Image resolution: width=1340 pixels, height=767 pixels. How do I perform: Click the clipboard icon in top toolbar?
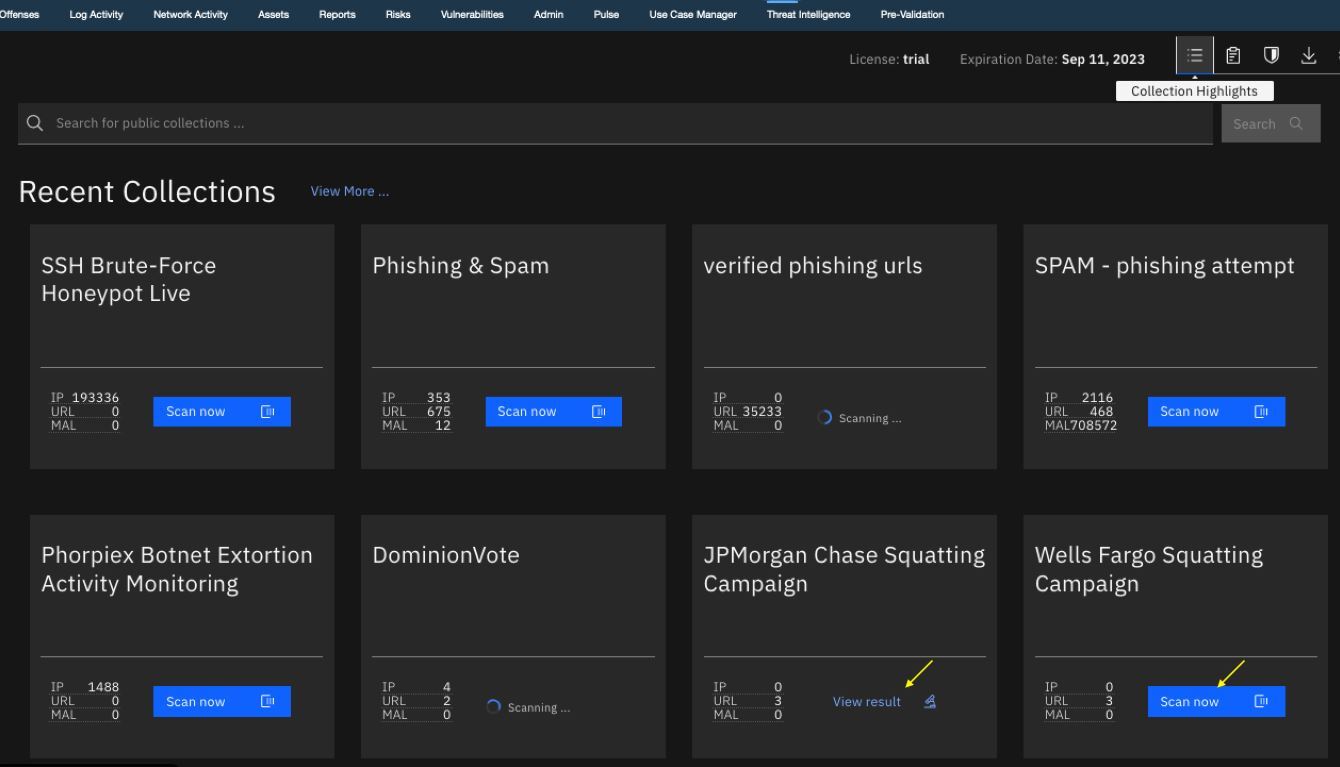(x=1234, y=57)
